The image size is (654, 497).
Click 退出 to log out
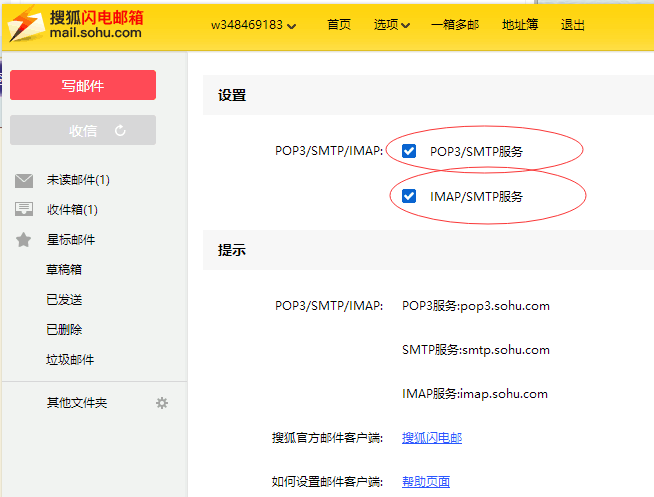tap(573, 25)
